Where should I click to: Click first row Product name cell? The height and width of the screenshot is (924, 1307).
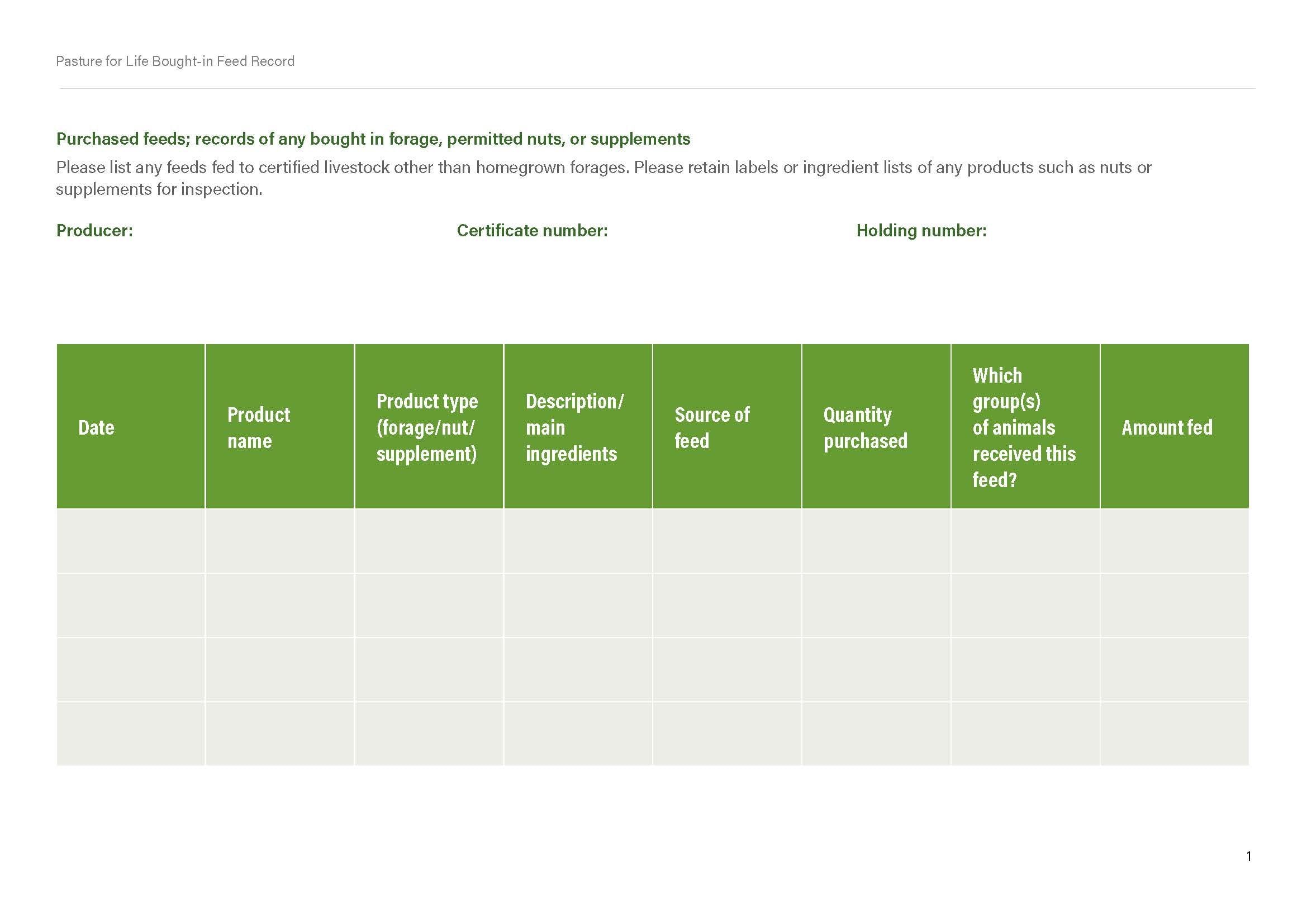pos(279,541)
